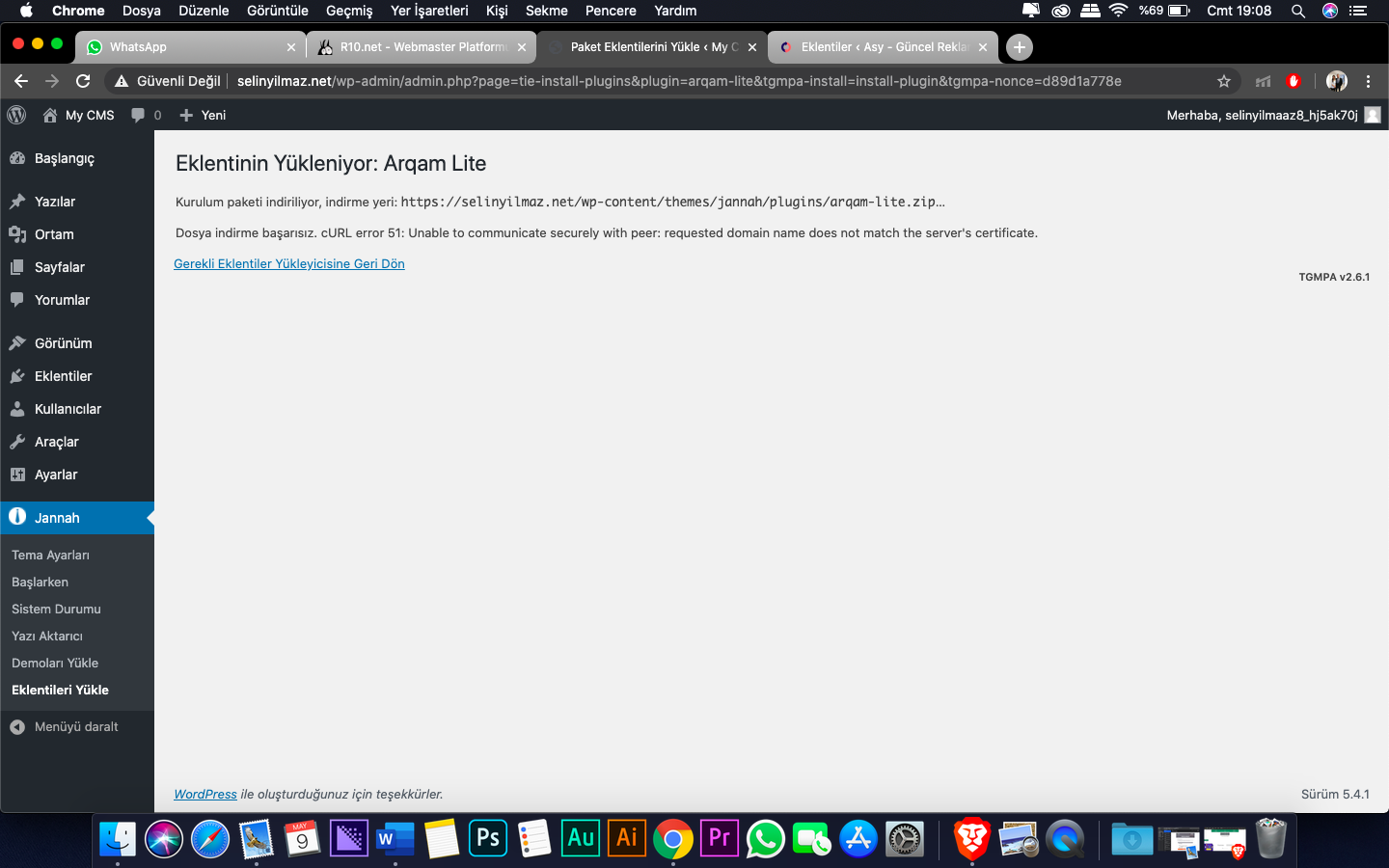Launch Safari from the Dock
The height and width of the screenshot is (868, 1389).
pos(210,839)
